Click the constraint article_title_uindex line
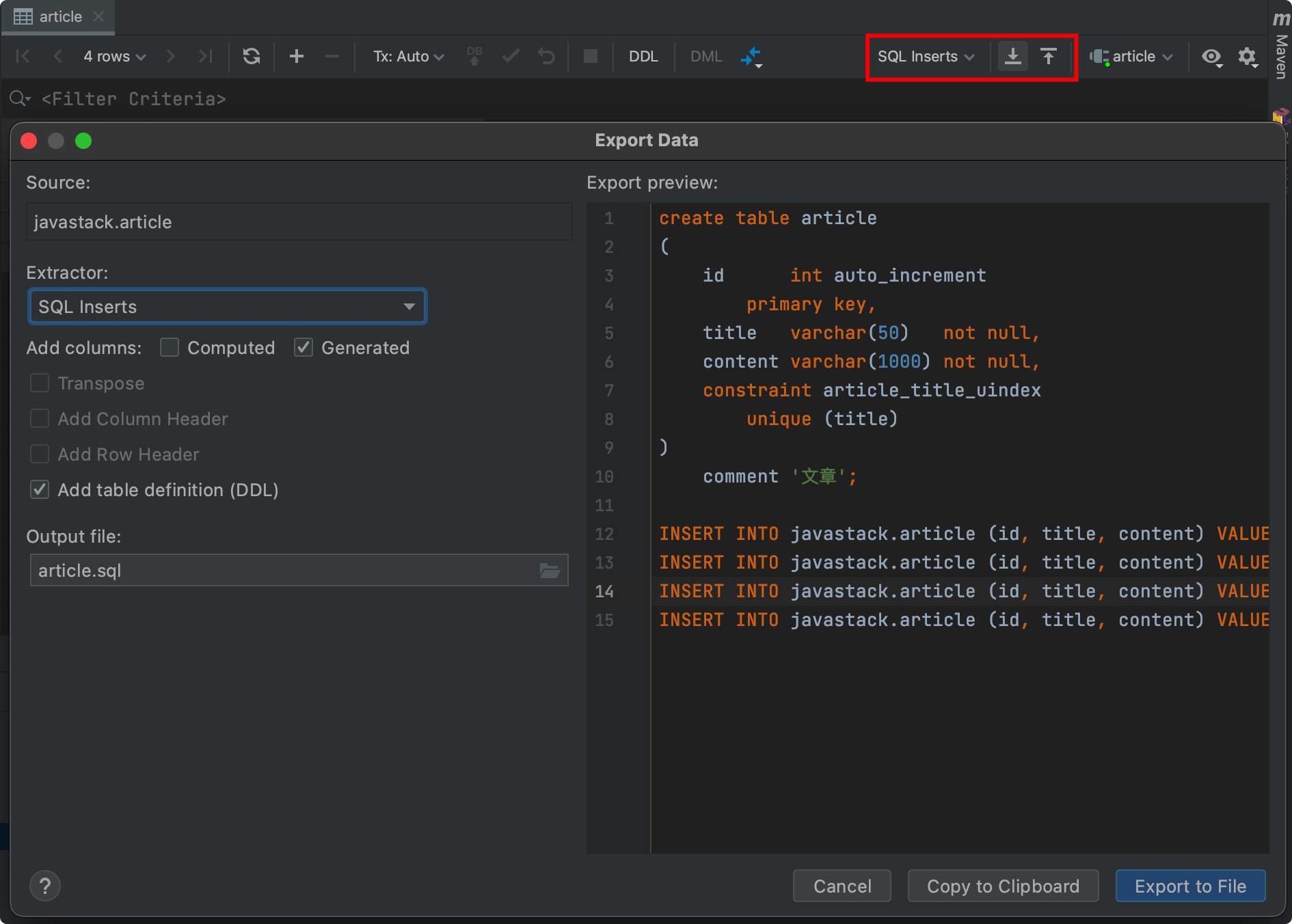 (872, 390)
